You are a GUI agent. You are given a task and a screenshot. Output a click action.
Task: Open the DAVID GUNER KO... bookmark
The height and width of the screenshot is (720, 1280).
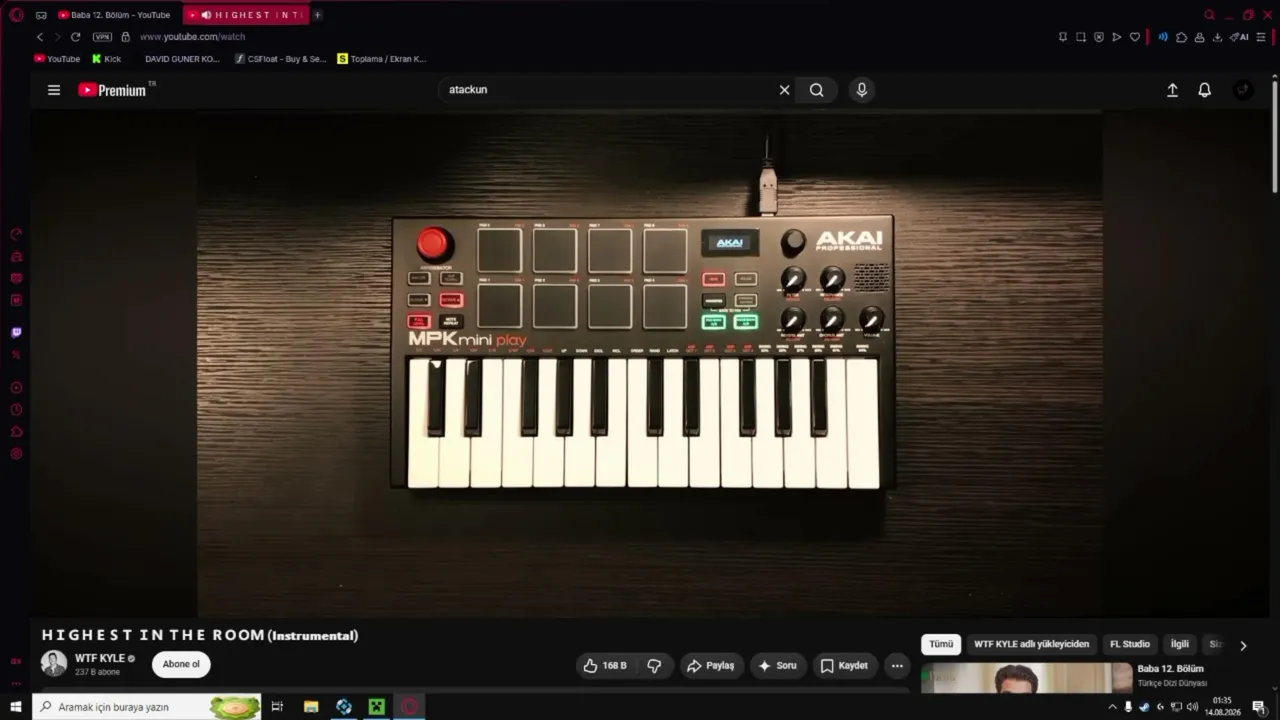pyautogui.click(x=182, y=59)
